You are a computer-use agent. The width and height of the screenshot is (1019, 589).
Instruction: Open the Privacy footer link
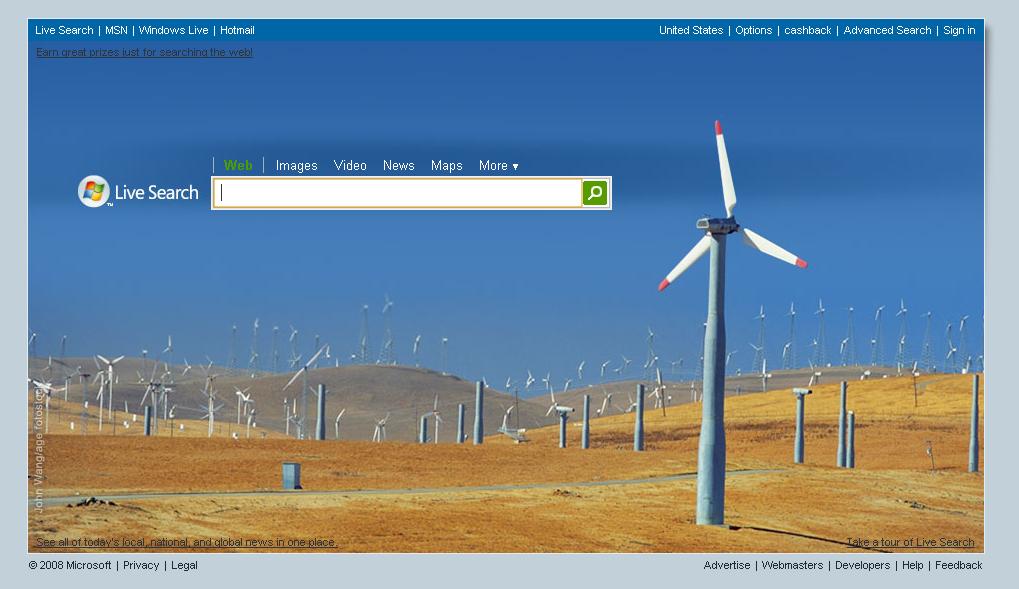(x=141, y=565)
